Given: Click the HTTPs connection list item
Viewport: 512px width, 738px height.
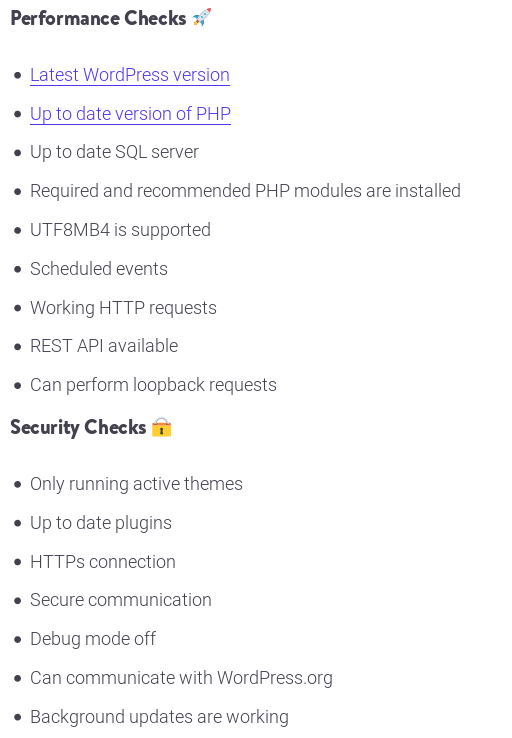Looking at the screenshot, I should click(x=103, y=562).
